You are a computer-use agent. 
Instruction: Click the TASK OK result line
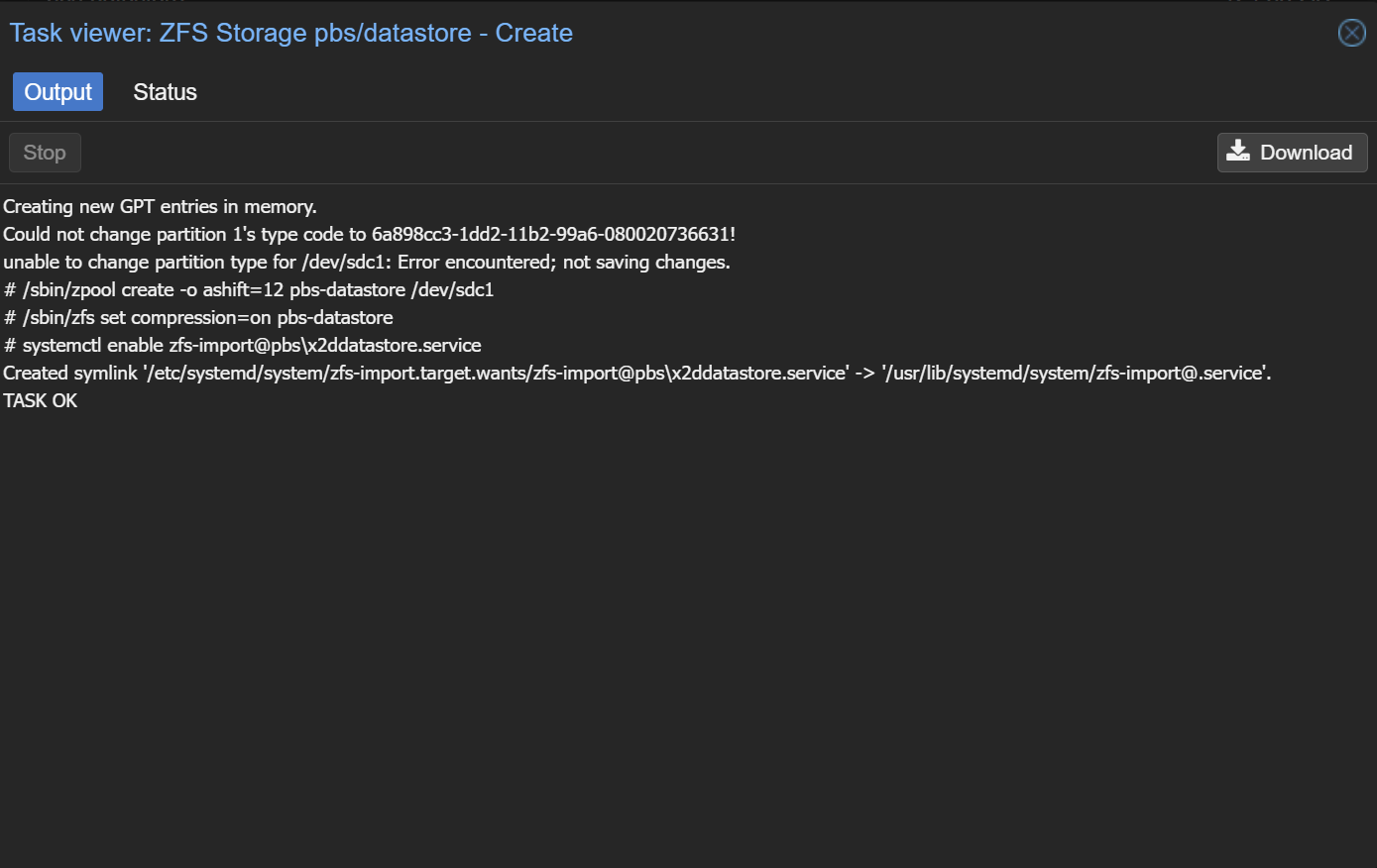(40, 401)
